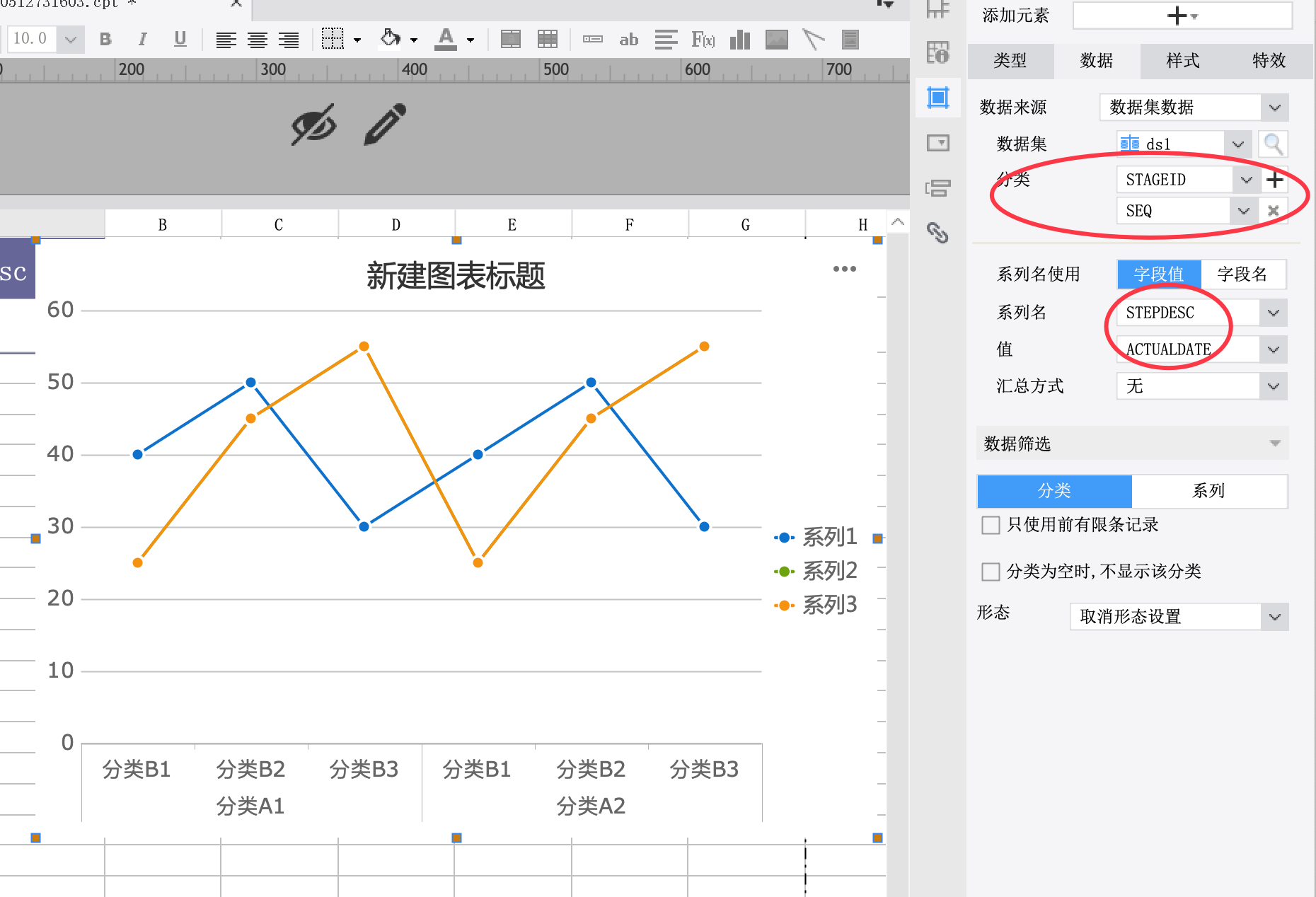The height and width of the screenshot is (897, 1316).
Task: Toggle 系列2 legend item
Action: click(x=816, y=571)
